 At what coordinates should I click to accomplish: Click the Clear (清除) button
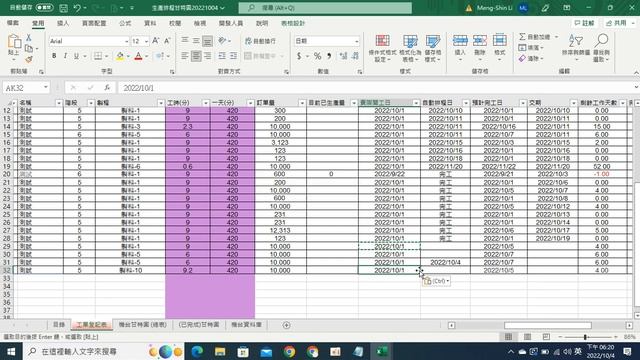(531, 59)
